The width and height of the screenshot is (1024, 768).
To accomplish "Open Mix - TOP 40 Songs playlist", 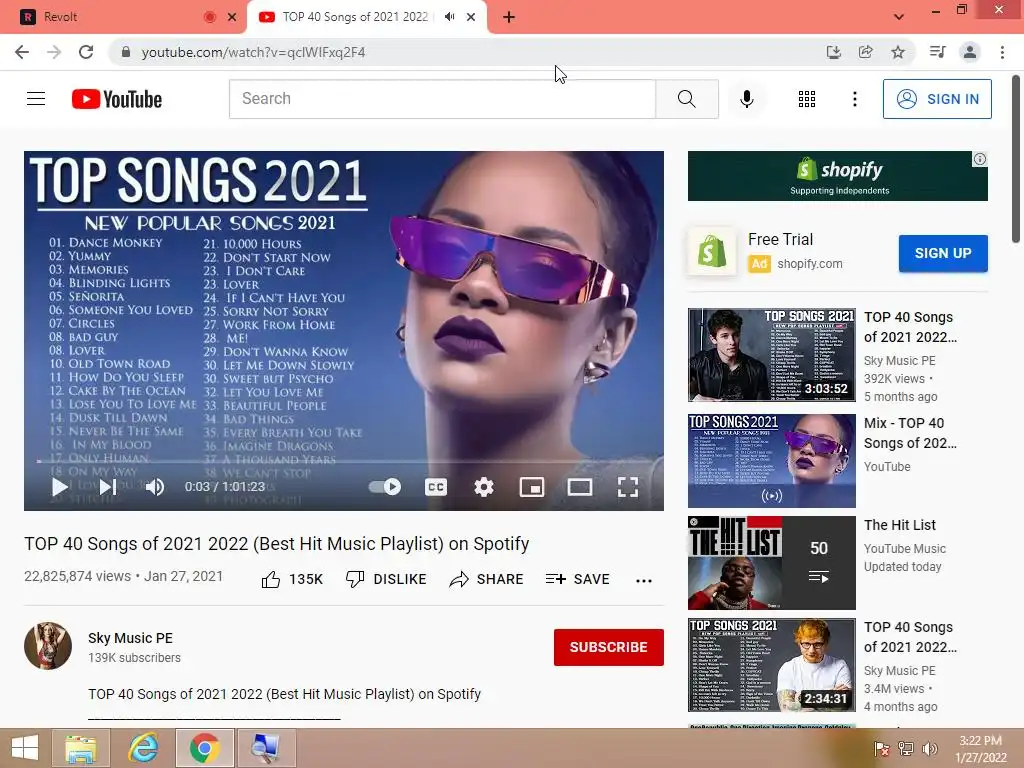I will click(x=771, y=460).
